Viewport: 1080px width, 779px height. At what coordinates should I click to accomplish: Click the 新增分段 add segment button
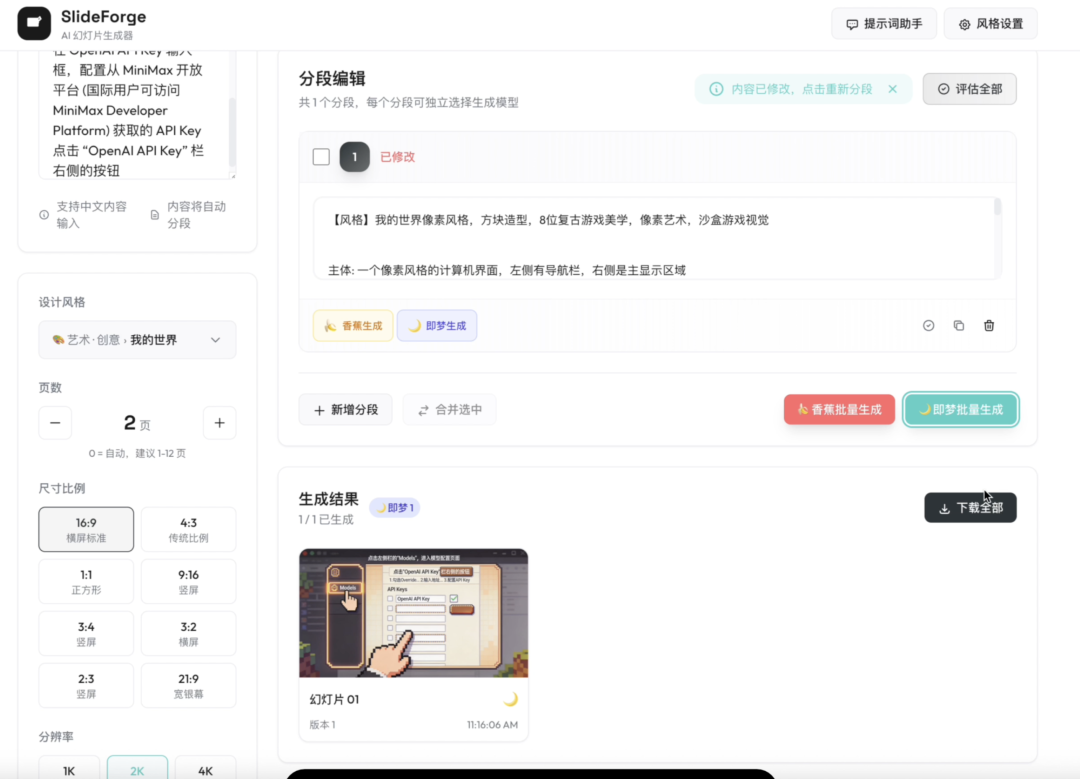tap(346, 409)
